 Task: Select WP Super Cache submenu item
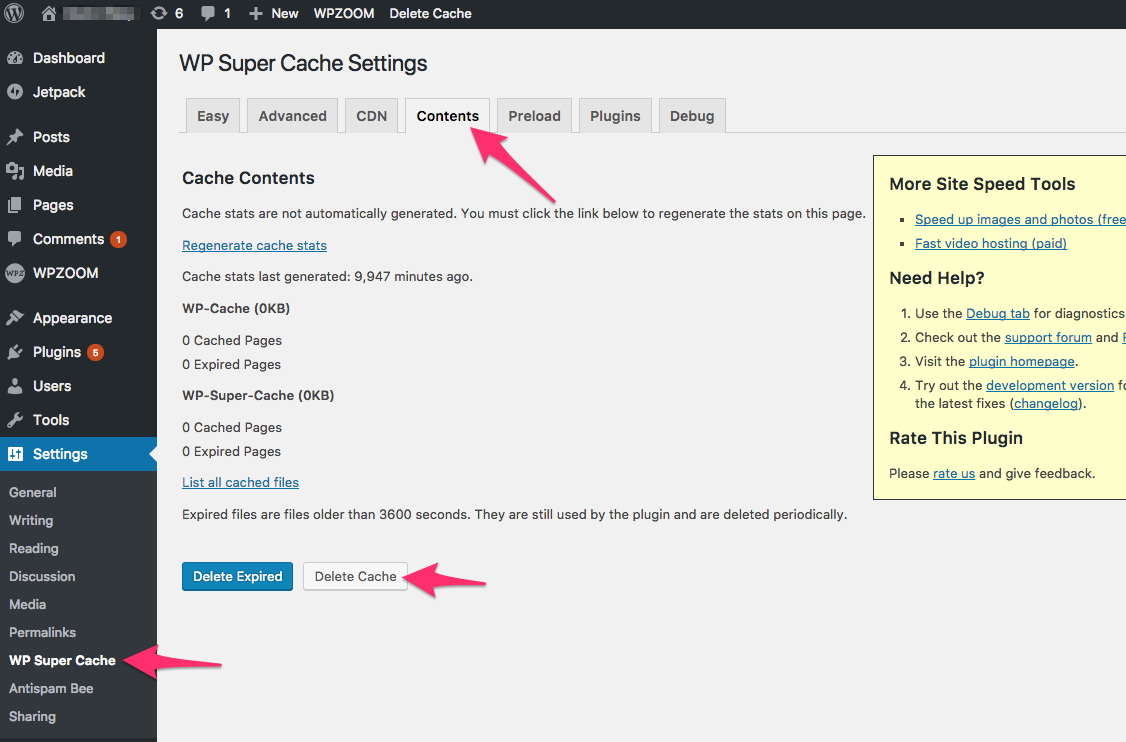tap(62, 661)
